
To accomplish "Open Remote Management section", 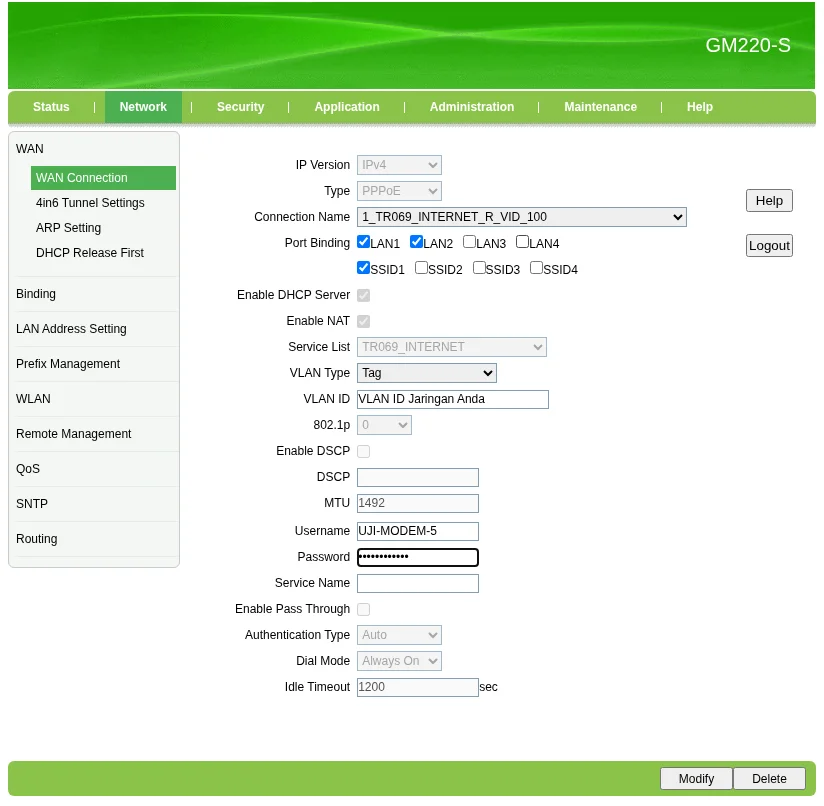I will pyautogui.click(x=74, y=433).
